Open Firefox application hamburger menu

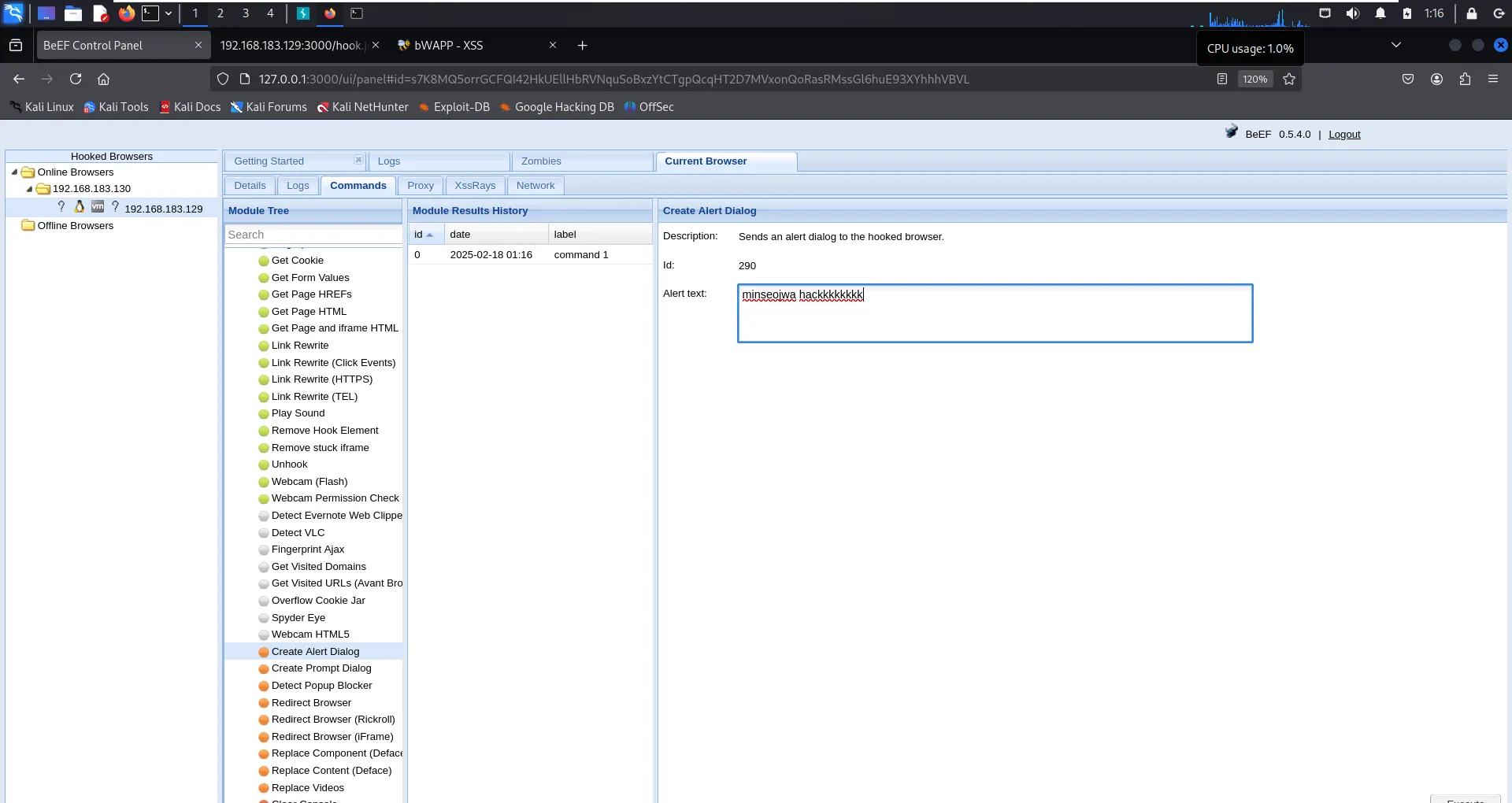pos(1493,79)
